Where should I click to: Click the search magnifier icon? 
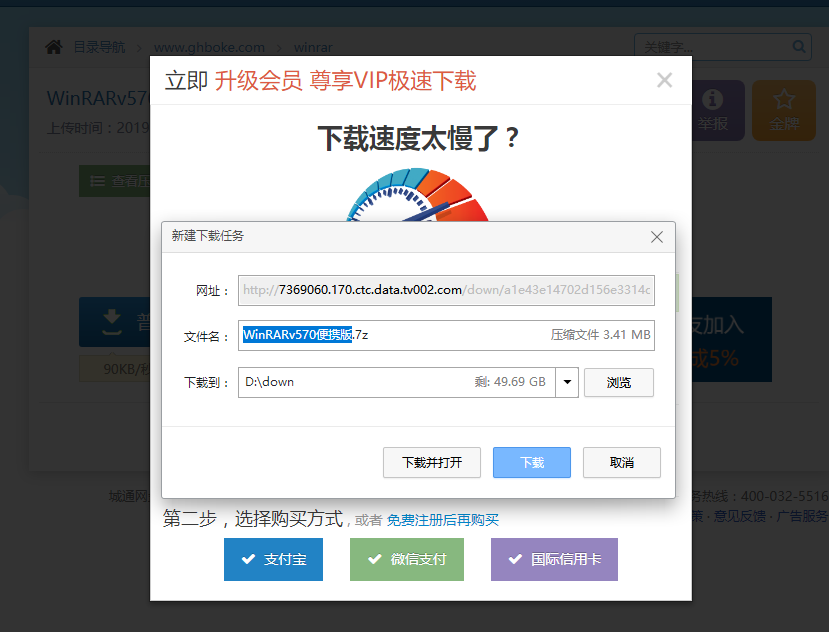pyautogui.click(x=799, y=47)
